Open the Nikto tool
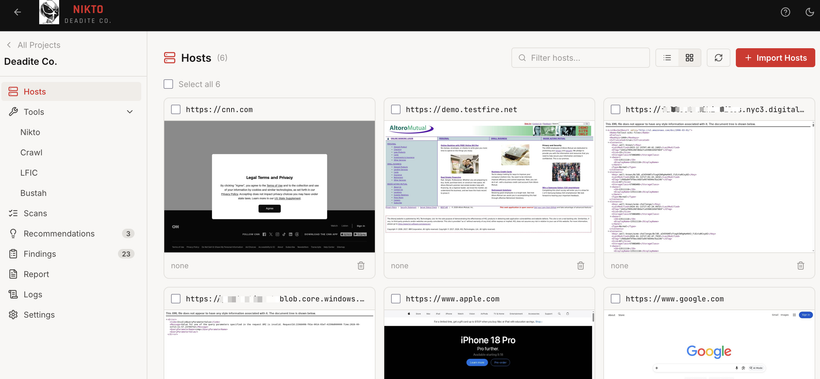Viewport: 820px width, 379px height. pyautogui.click(x=30, y=132)
